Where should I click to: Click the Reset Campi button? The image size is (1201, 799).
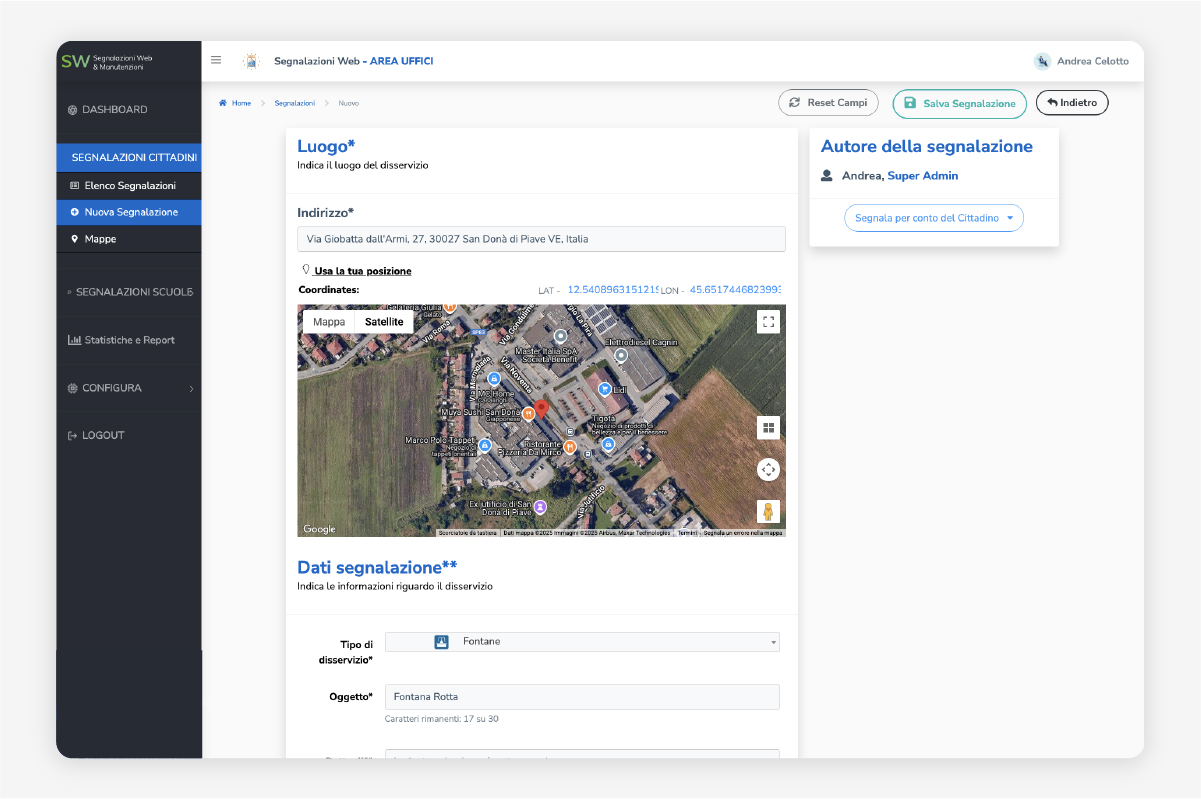828,103
